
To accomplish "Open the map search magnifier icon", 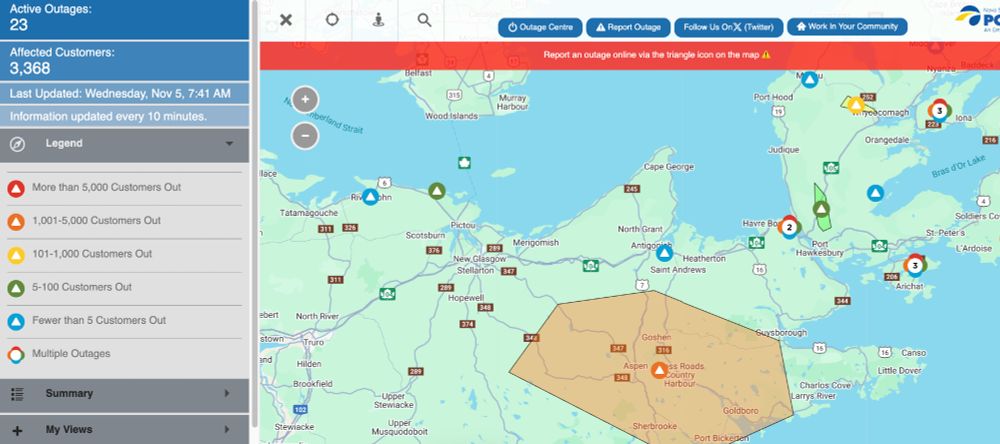I will (425, 20).
